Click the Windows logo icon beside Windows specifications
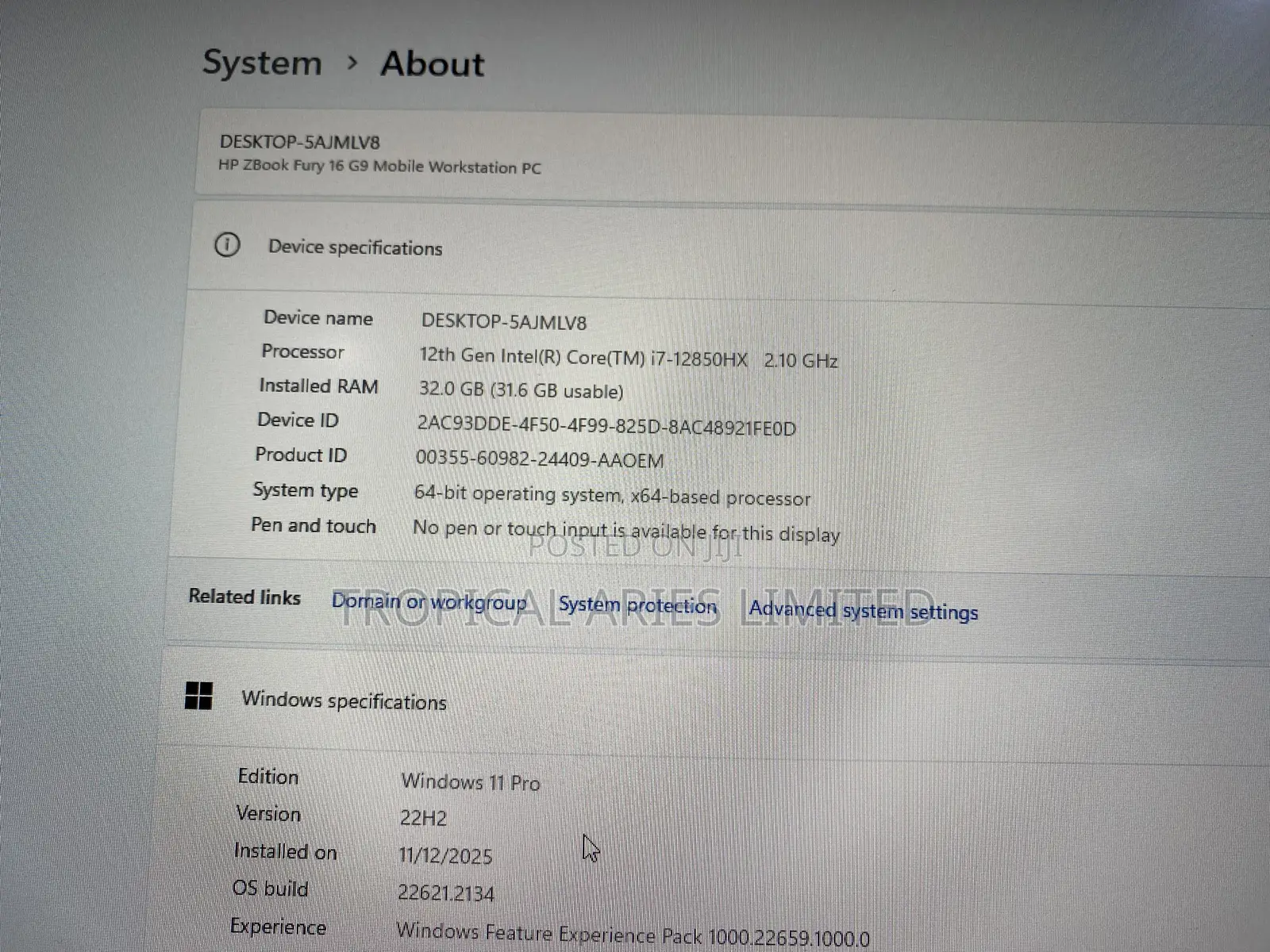 click(x=198, y=696)
